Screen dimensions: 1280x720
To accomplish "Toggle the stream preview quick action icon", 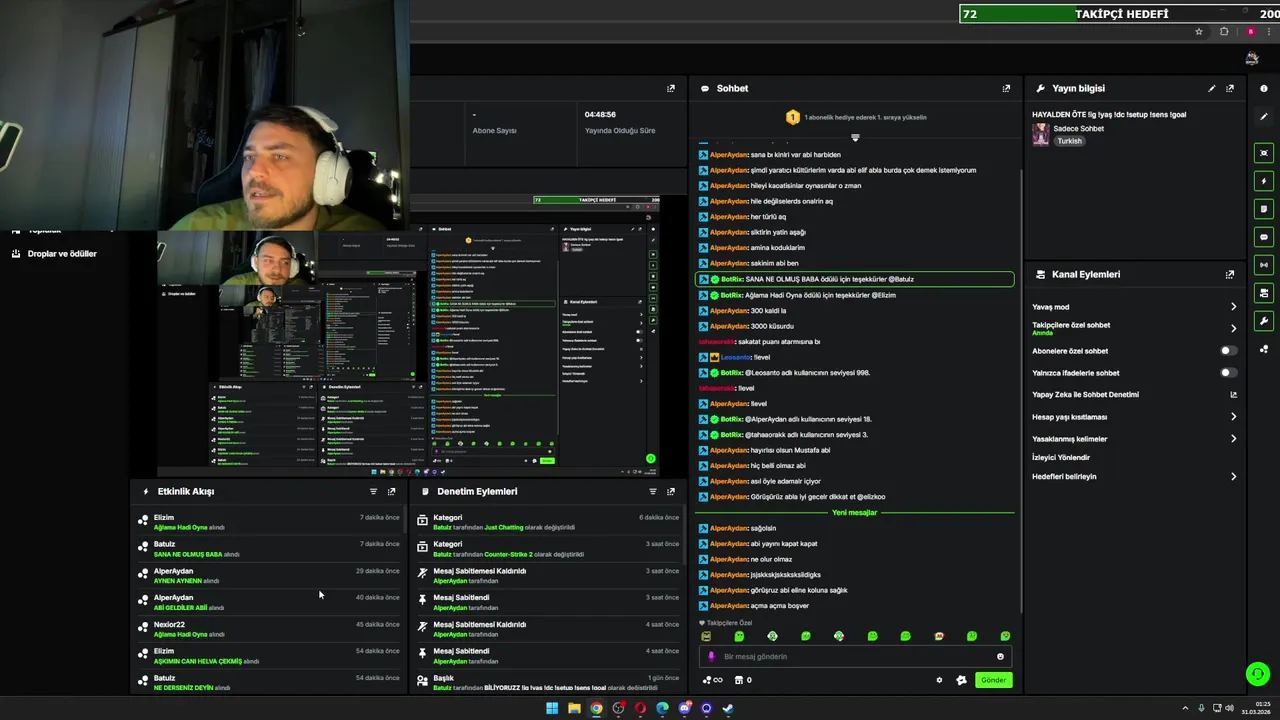I will click(1264, 153).
